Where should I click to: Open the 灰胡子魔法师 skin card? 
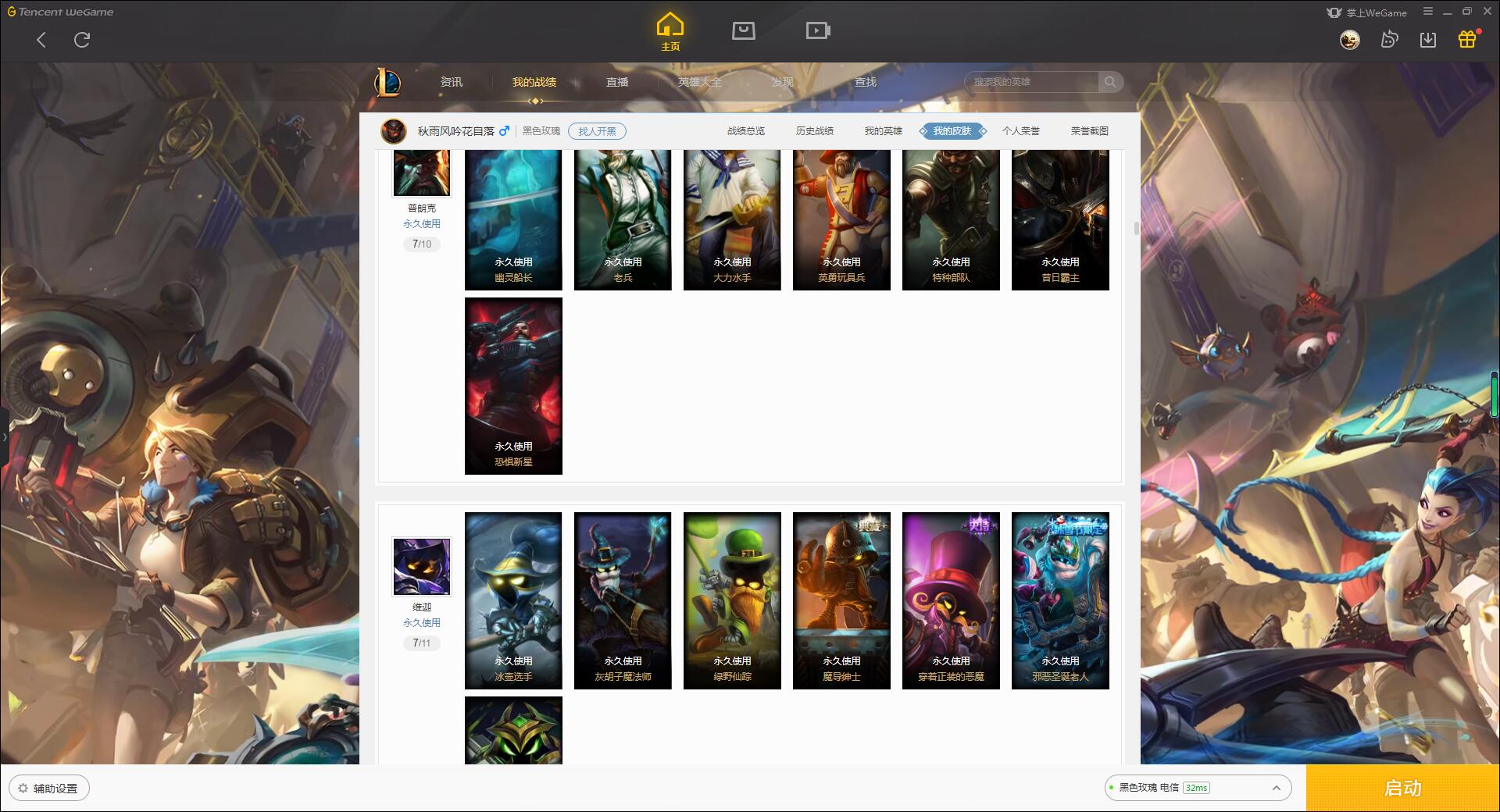coord(623,600)
